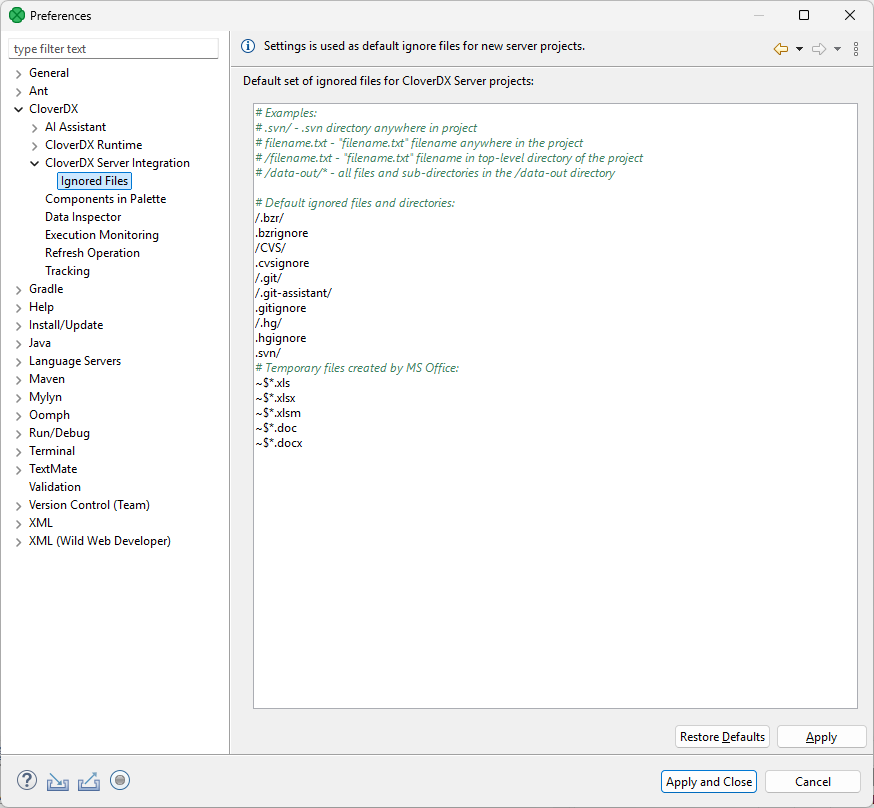
Task: Click the /CVS/ entry in ignore list
Action: [270, 248]
